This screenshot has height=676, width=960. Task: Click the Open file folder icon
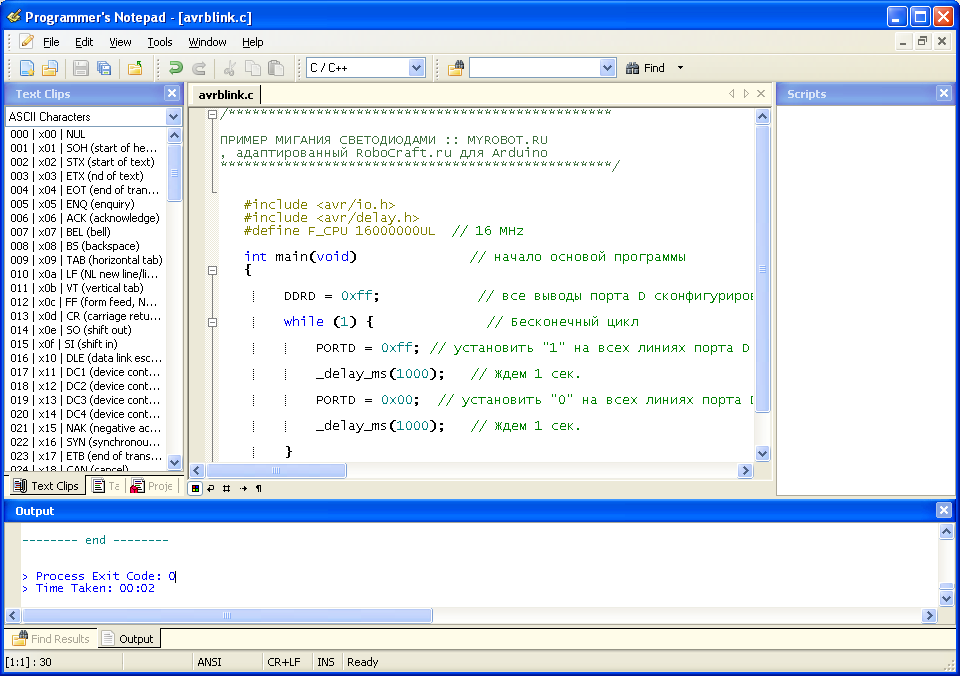click(x=49, y=68)
